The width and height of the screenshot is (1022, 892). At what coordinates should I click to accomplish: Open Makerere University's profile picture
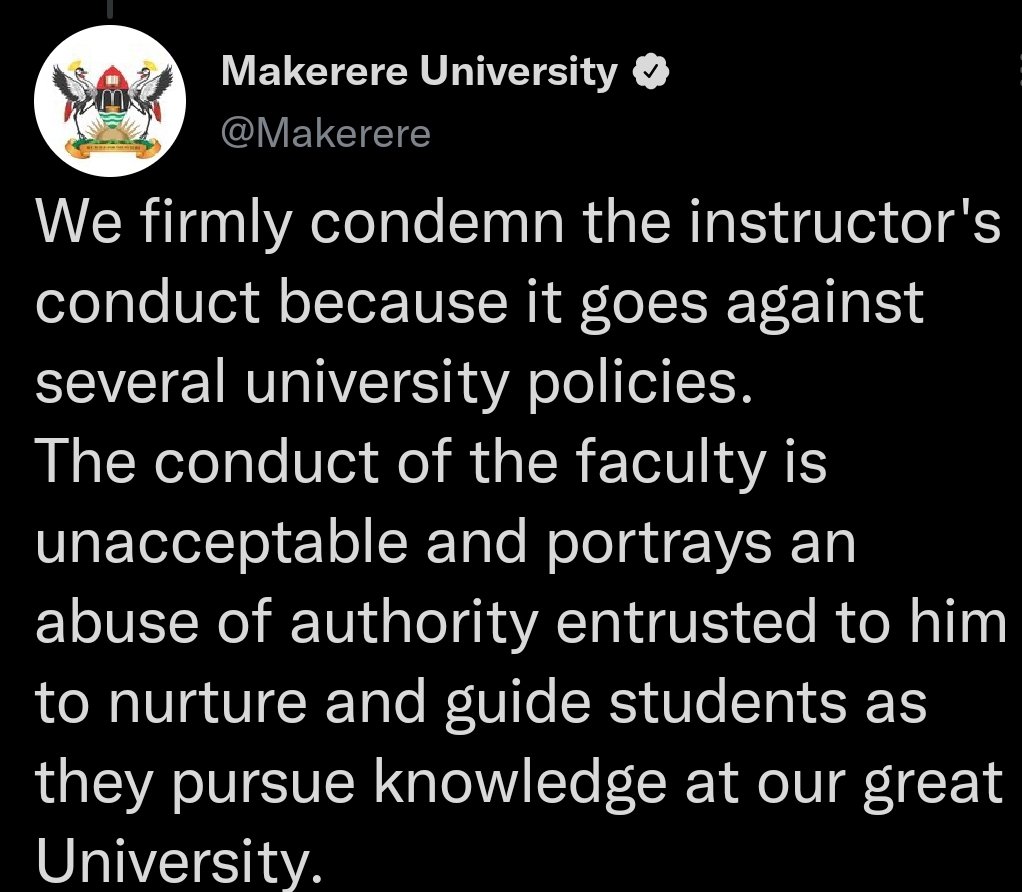(110, 101)
